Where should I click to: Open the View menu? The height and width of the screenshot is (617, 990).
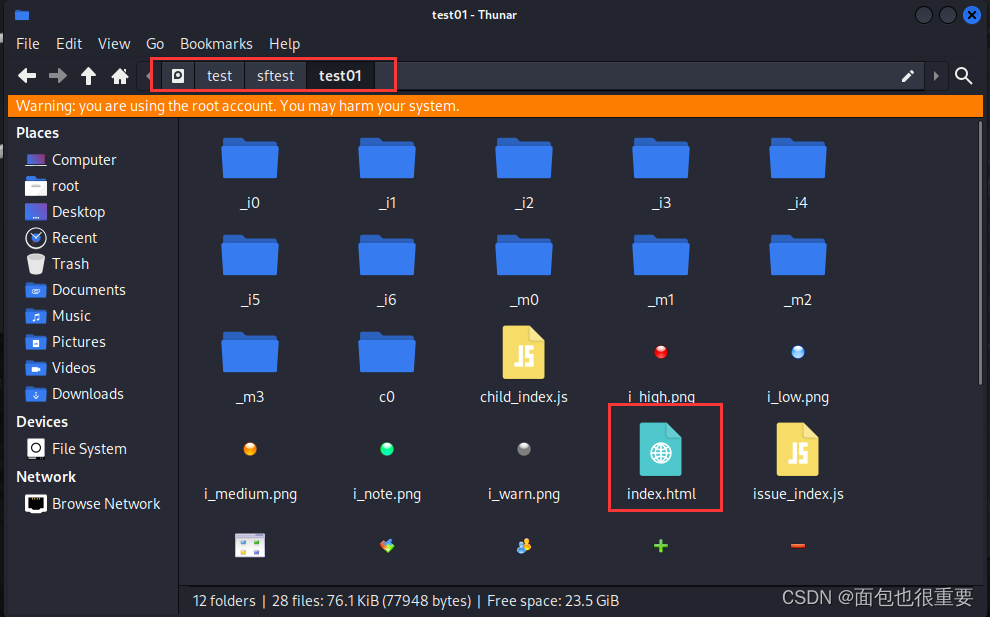[114, 44]
